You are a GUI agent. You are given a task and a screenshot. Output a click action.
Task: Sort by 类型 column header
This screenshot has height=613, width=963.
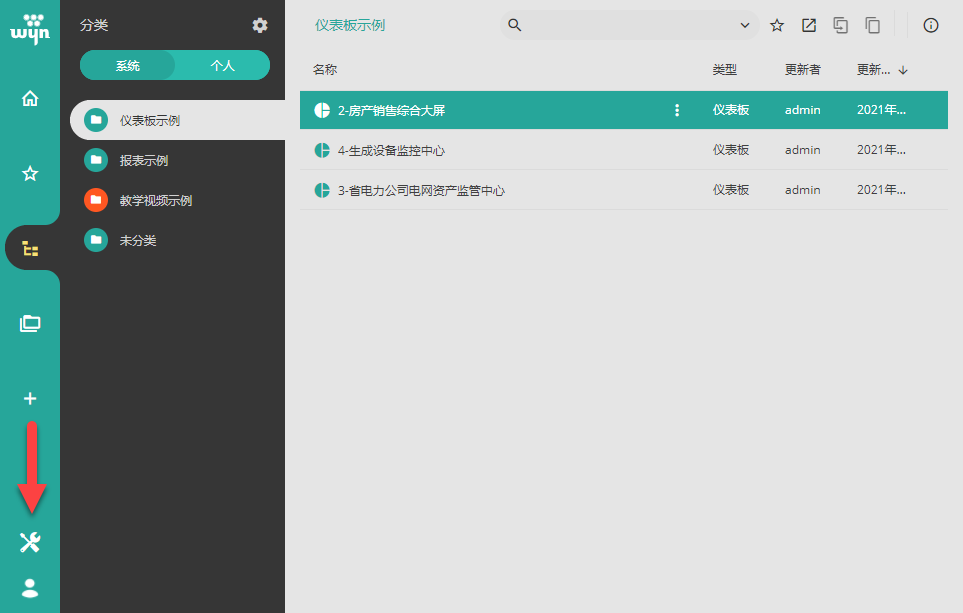725,69
